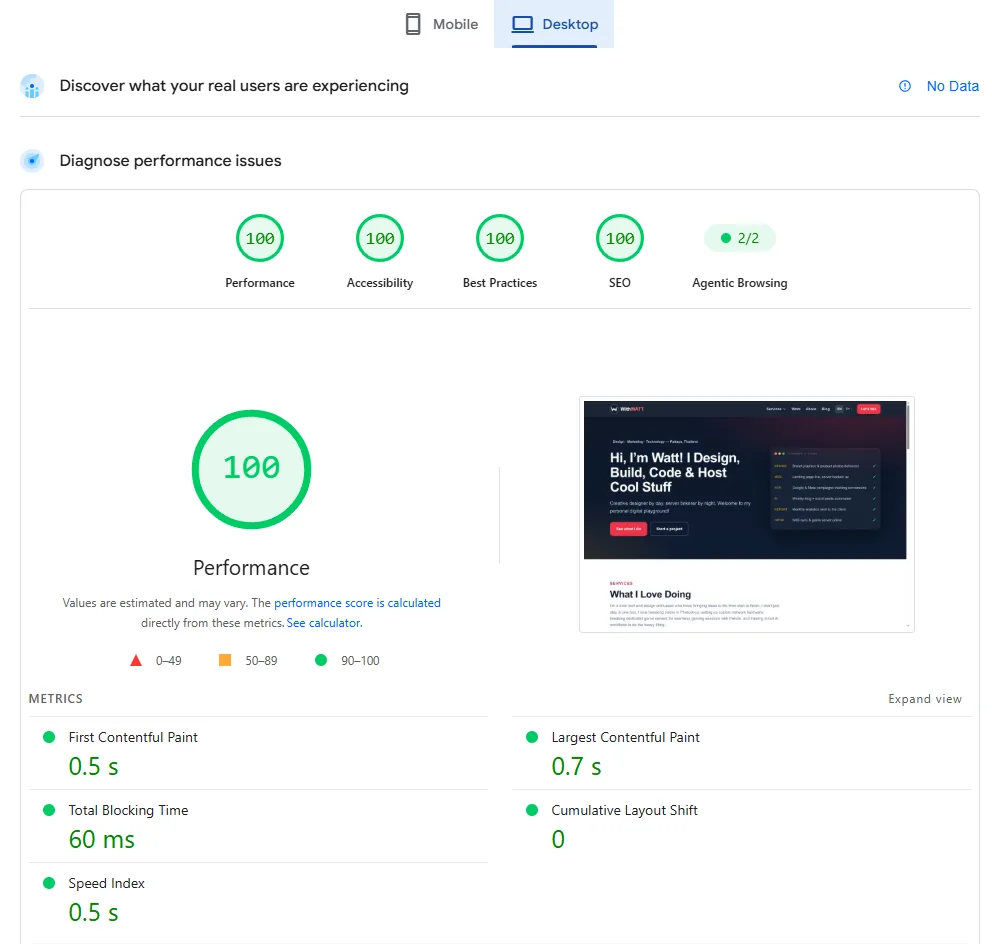Click the mobile phone icon

tap(413, 24)
